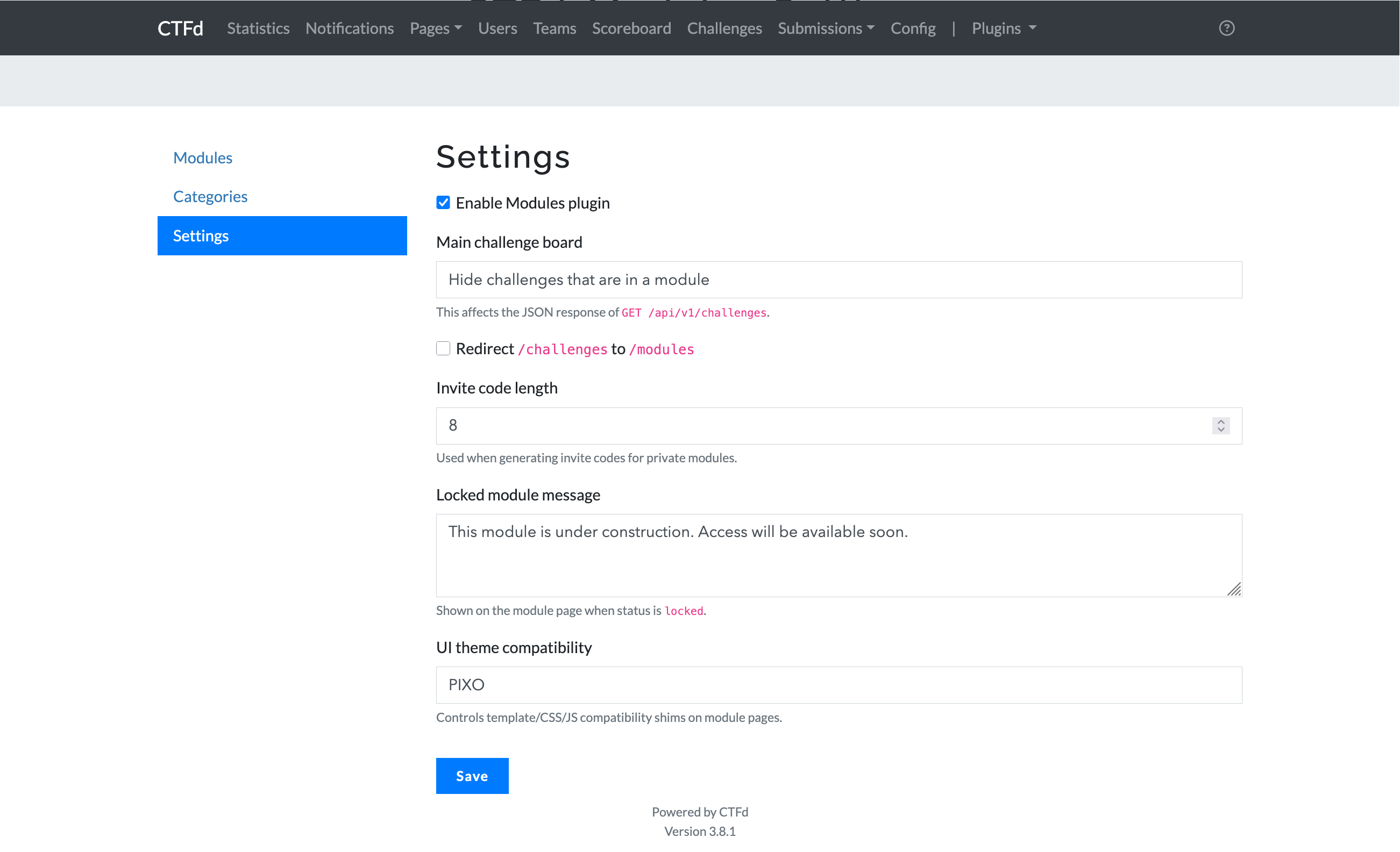1400x852 pixels.
Task: Follow the Powered by CTFd link
Action: 699,812
